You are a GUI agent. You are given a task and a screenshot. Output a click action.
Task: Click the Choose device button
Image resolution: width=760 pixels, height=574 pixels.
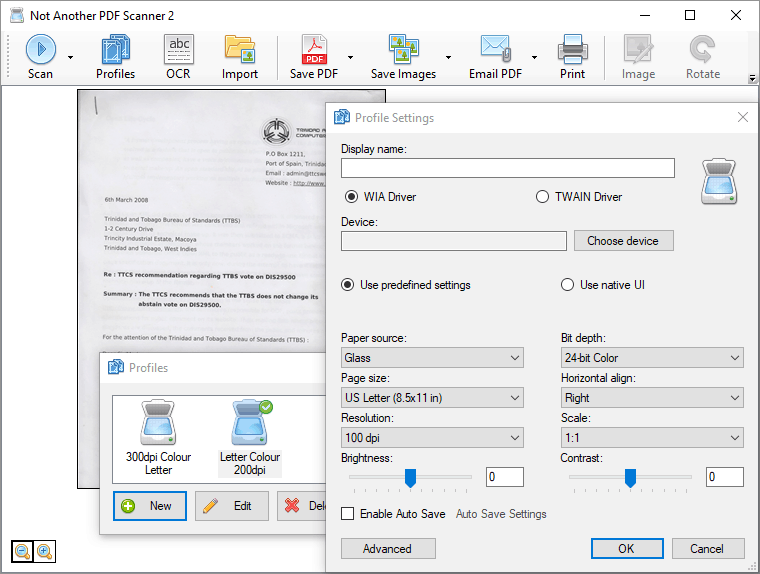tap(623, 241)
